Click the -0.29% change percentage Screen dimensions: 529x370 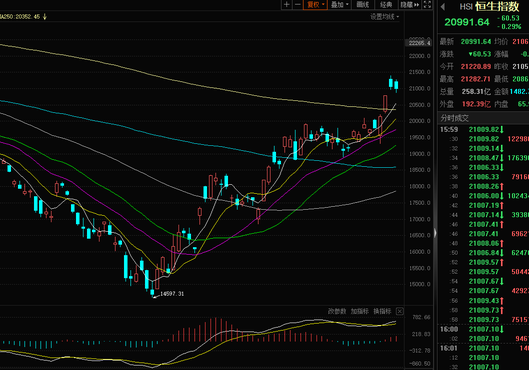coord(509,26)
